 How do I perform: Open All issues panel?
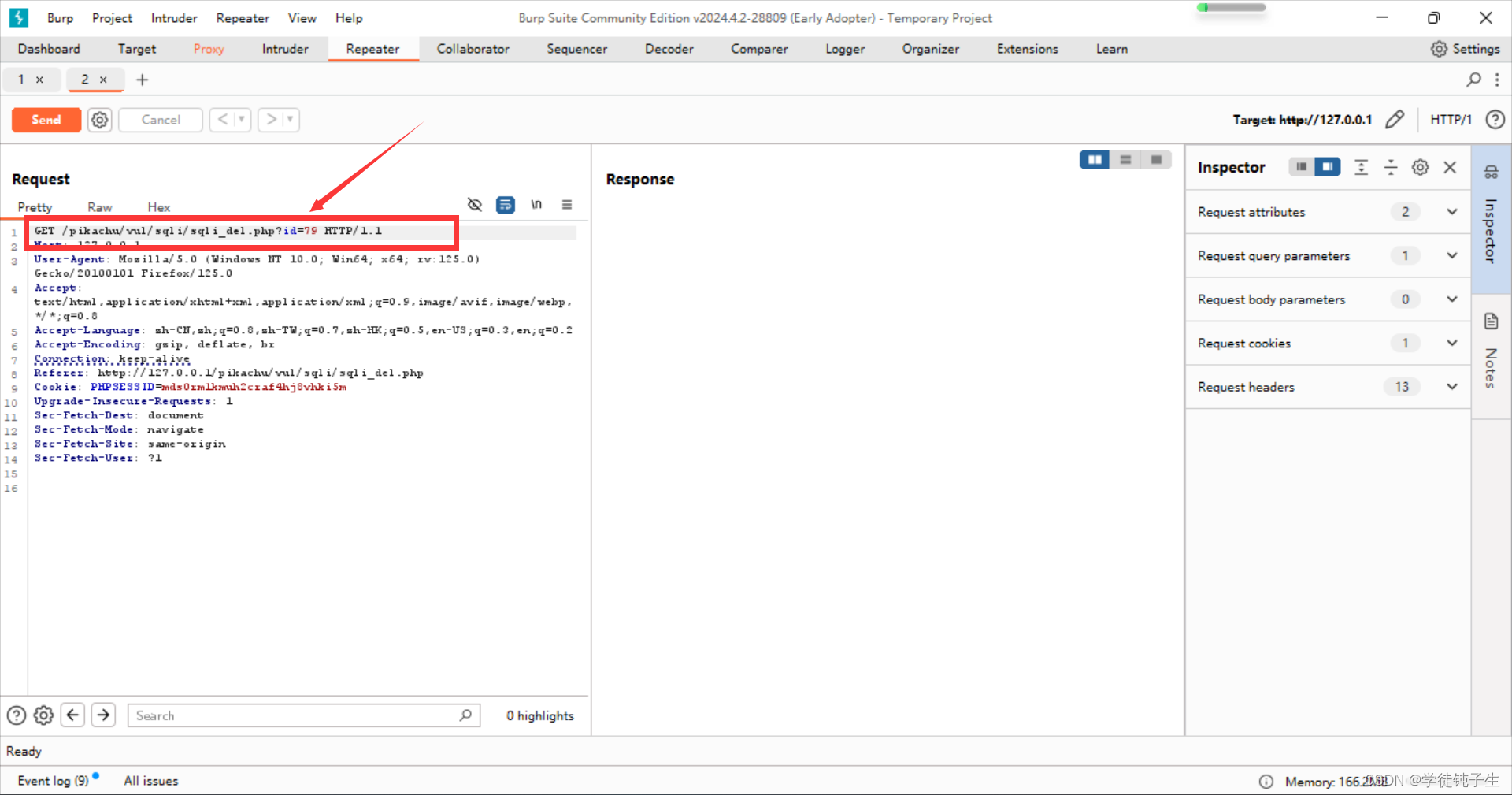pos(150,781)
